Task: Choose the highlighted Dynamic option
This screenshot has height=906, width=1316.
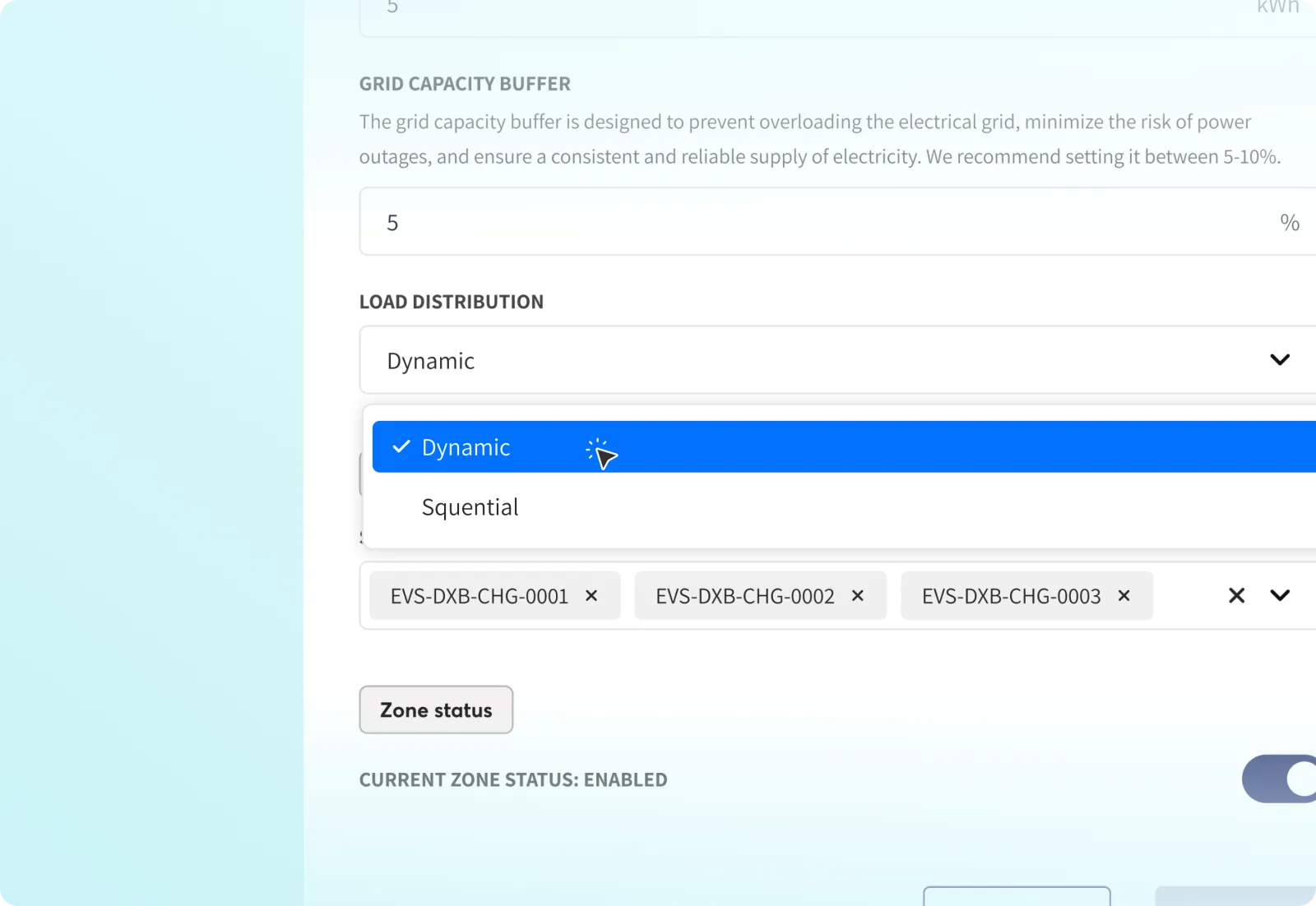Action: click(x=466, y=447)
